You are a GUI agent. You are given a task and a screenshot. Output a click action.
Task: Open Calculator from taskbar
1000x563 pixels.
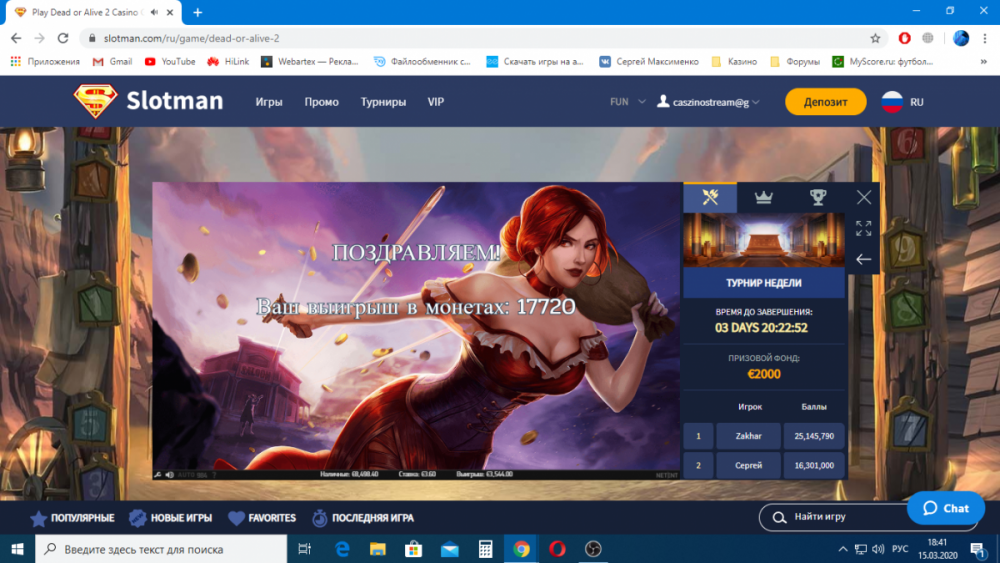[485, 549]
